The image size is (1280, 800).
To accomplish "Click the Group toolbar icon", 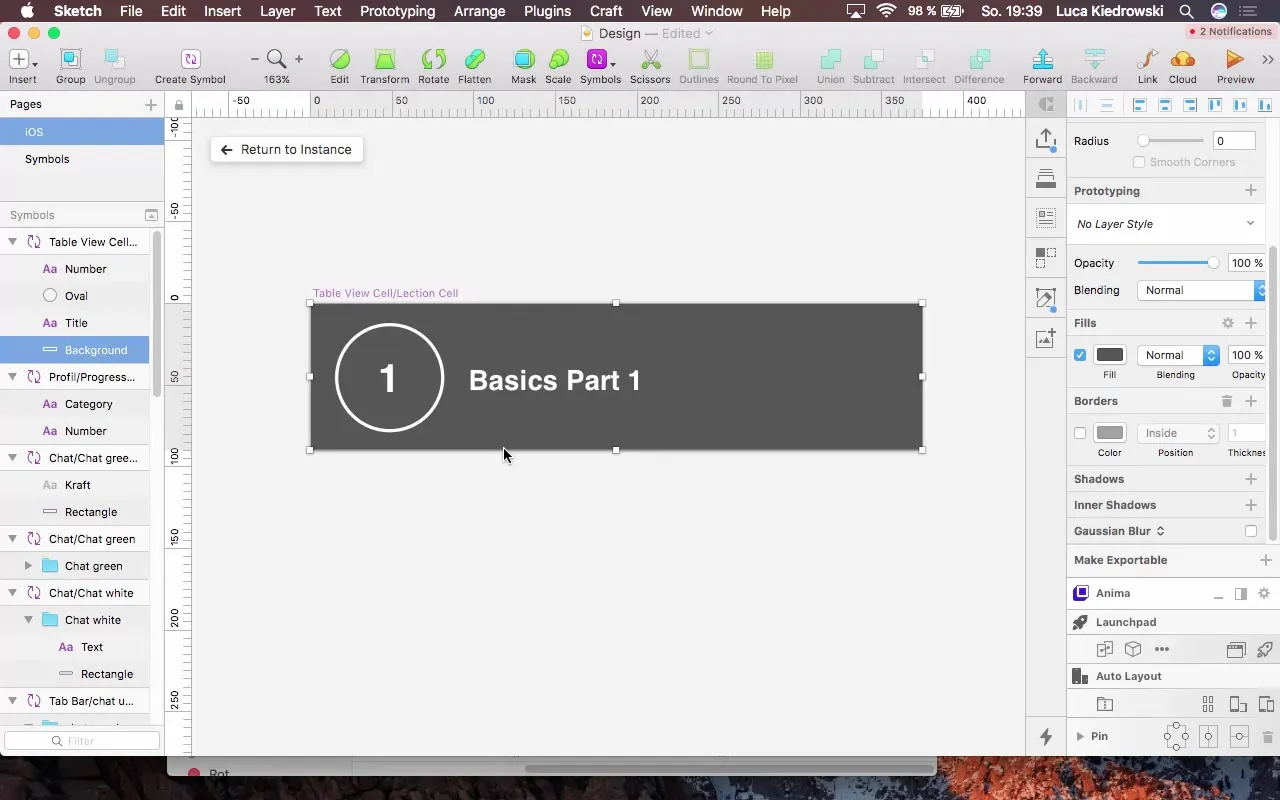I will pos(70,65).
